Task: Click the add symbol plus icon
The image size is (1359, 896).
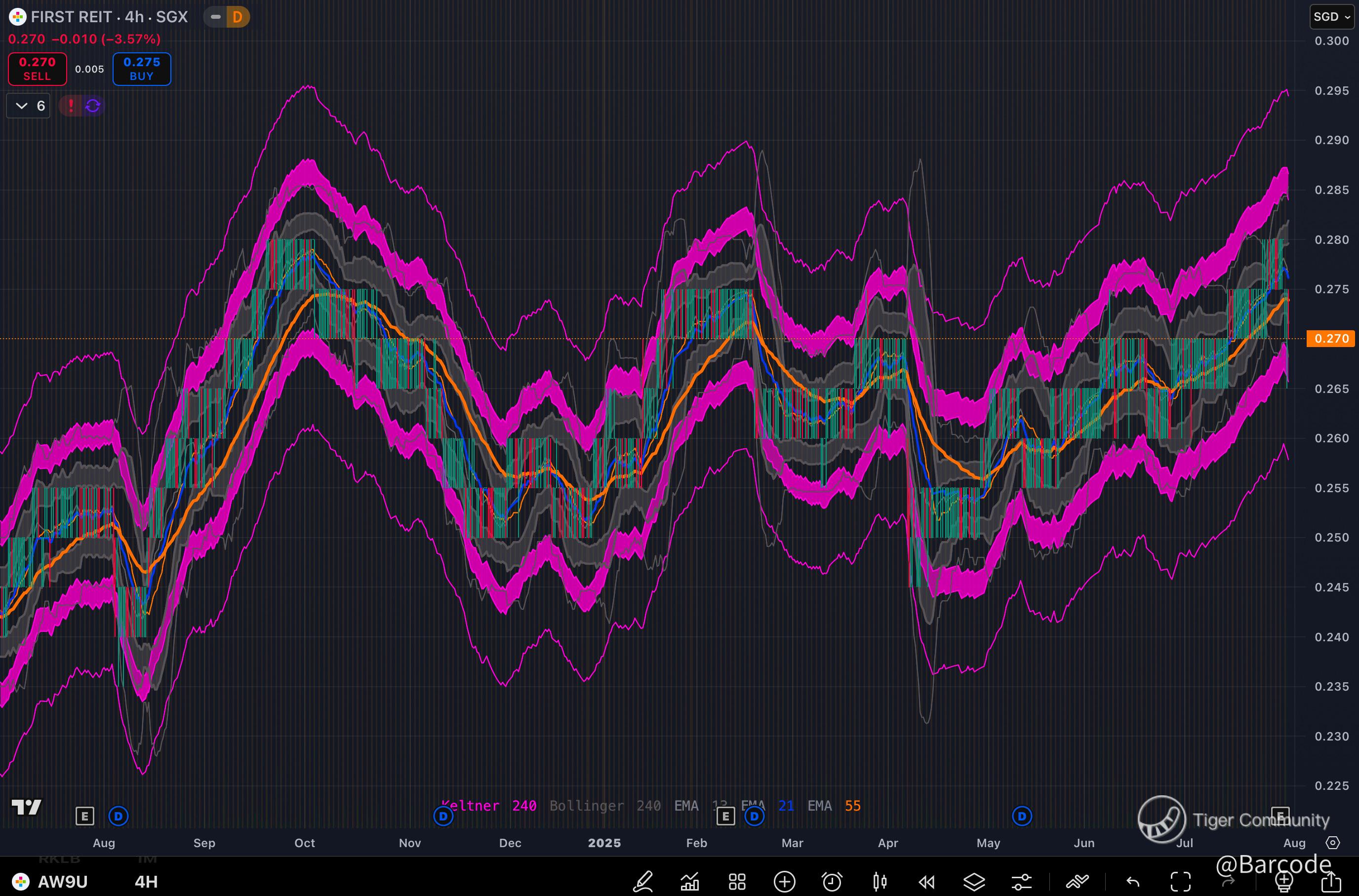Action: tap(785, 882)
